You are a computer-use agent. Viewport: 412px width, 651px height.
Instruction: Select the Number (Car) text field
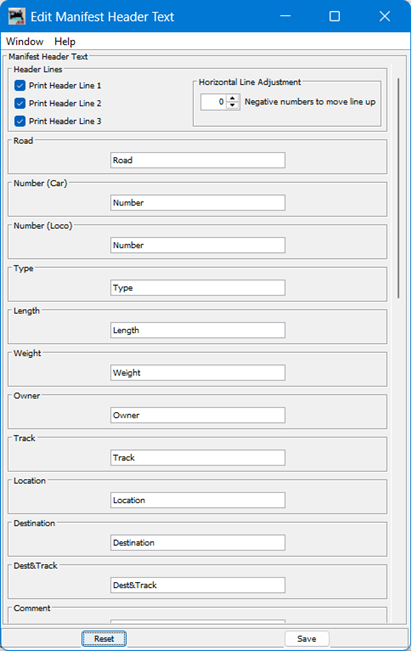198,203
